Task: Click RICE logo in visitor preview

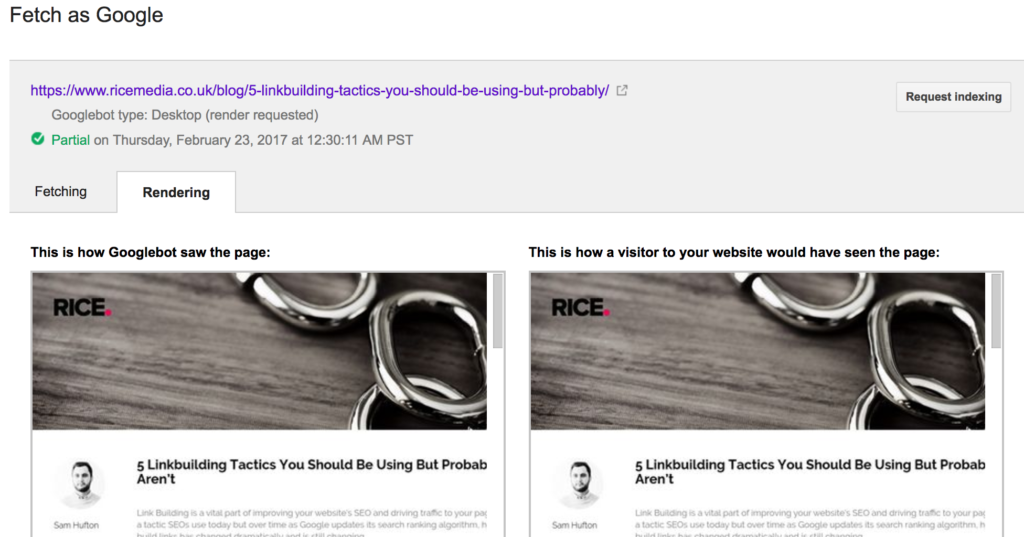Action: point(581,308)
